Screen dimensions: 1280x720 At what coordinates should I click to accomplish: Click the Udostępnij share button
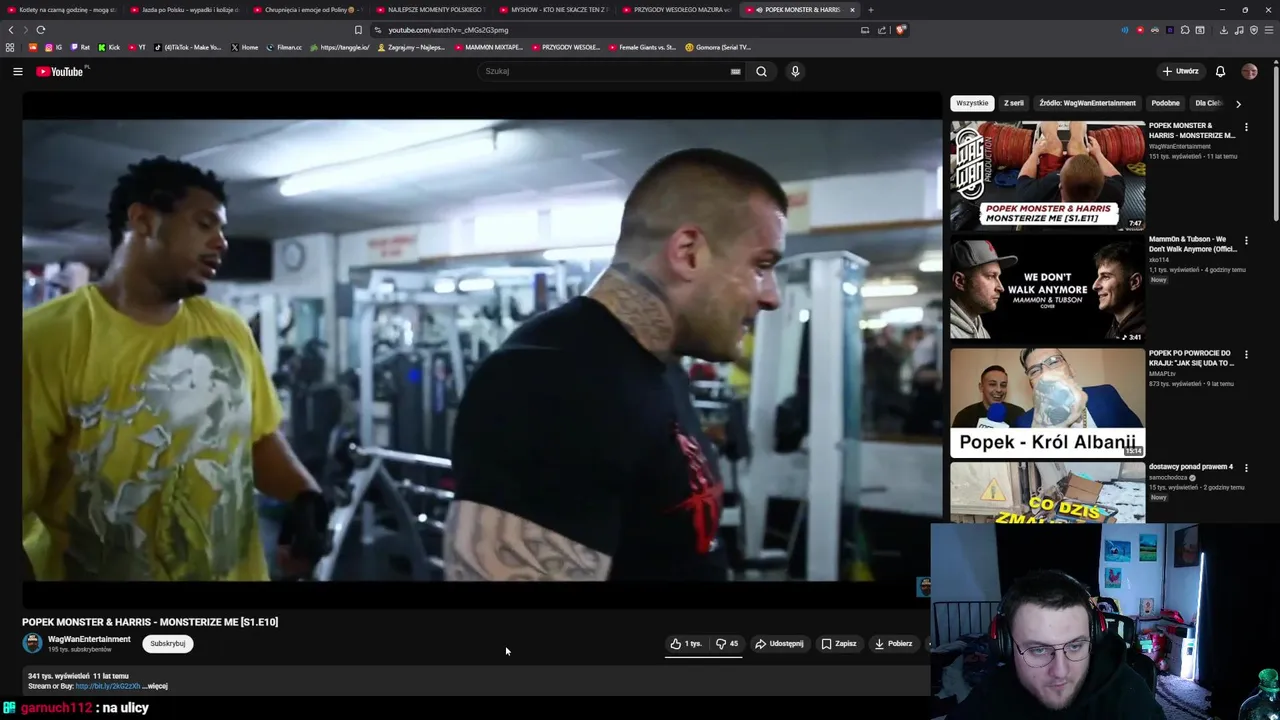point(780,644)
